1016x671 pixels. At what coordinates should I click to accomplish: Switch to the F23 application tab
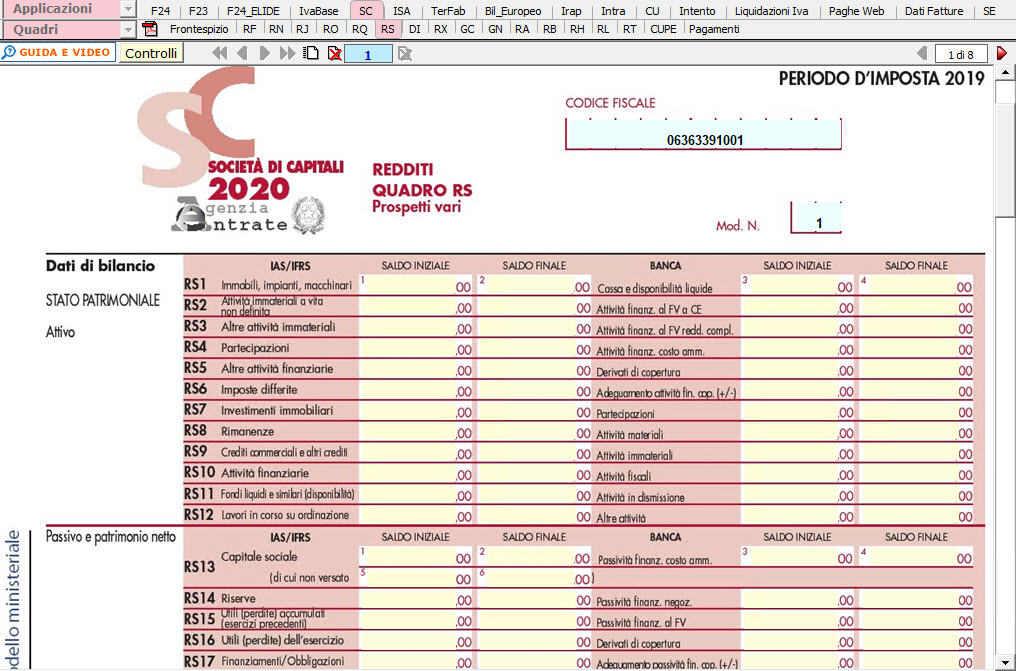point(198,11)
